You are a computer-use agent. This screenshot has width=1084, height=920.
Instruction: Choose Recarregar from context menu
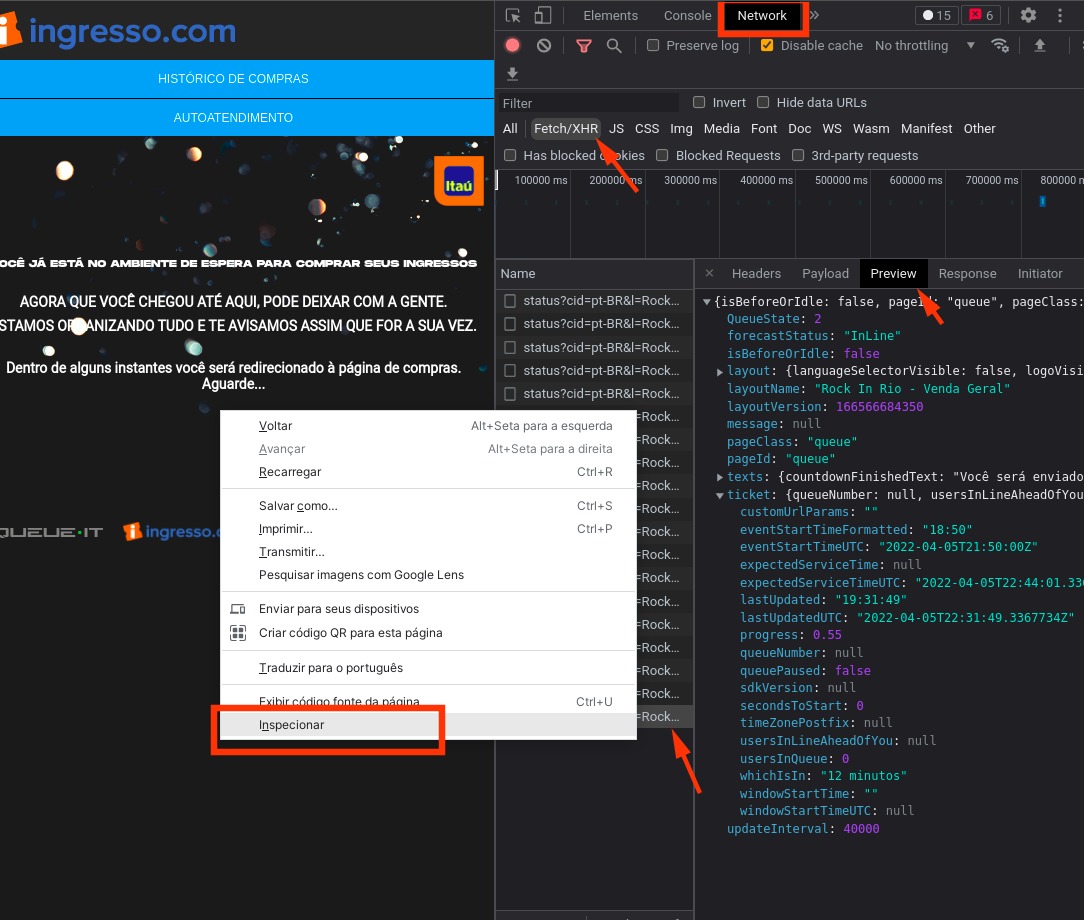428,471
